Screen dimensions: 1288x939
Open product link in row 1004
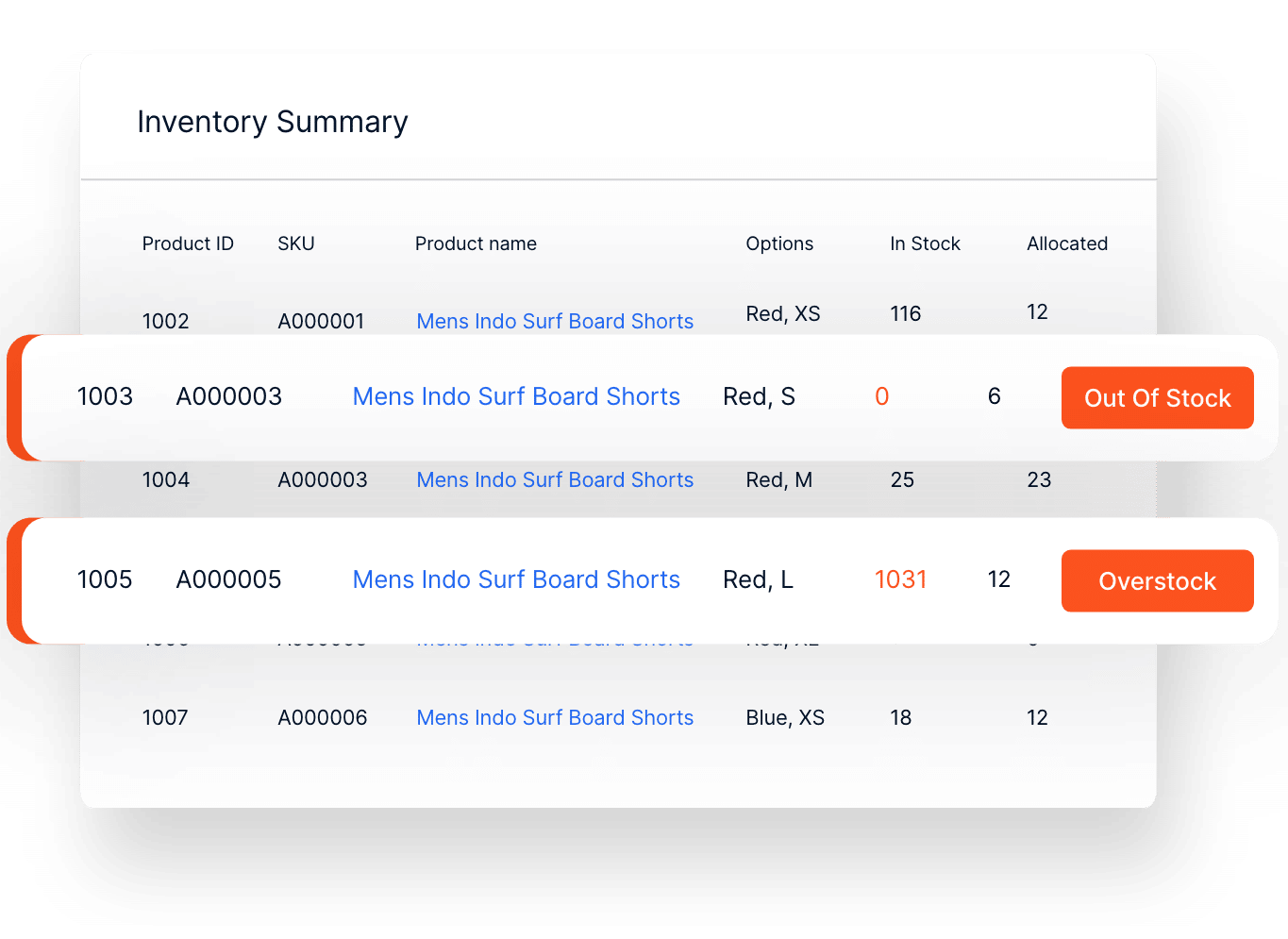(x=555, y=479)
